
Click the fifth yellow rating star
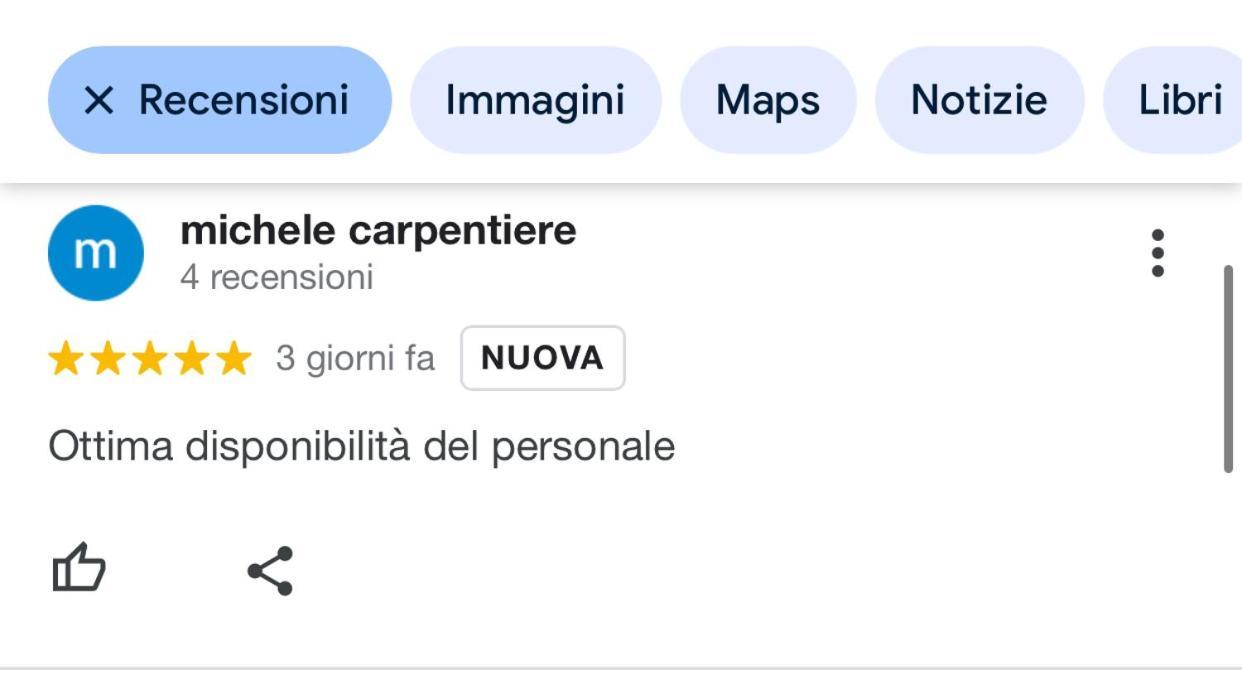tap(233, 358)
